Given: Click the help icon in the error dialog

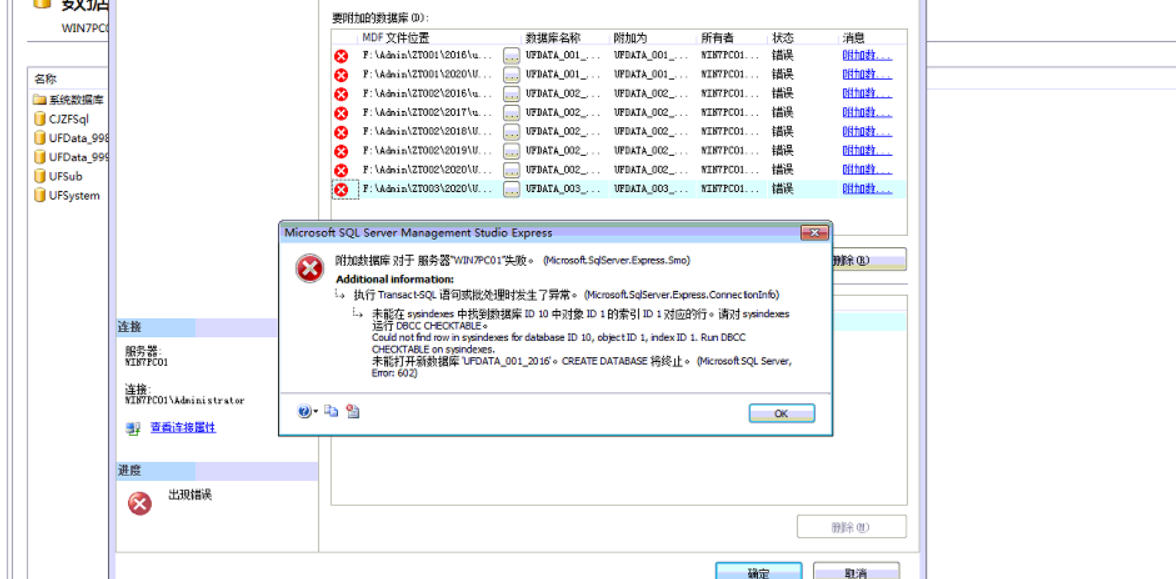Looking at the screenshot, I should (x=304, y=411).
